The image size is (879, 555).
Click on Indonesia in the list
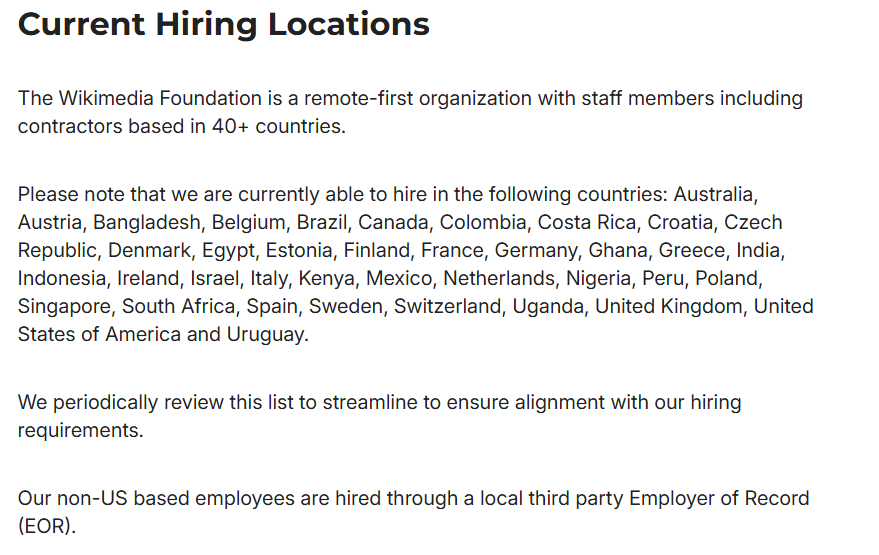pos(62,278)
